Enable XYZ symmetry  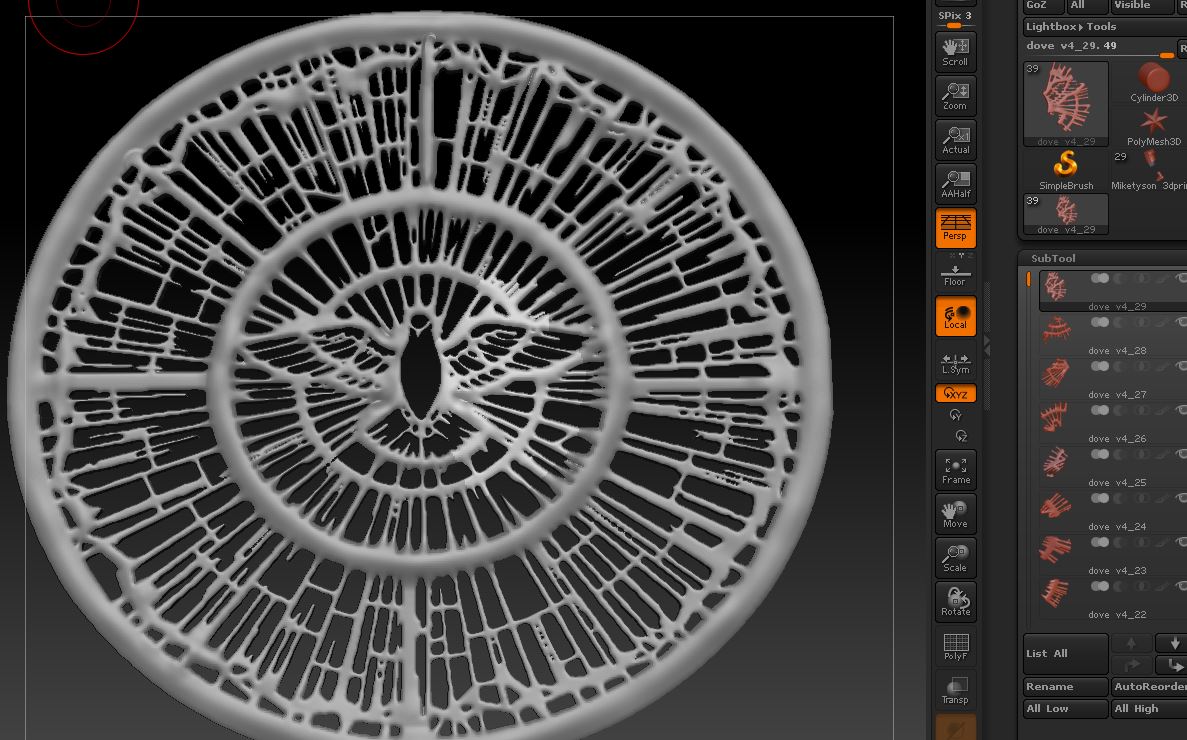[x=955, y=392]
